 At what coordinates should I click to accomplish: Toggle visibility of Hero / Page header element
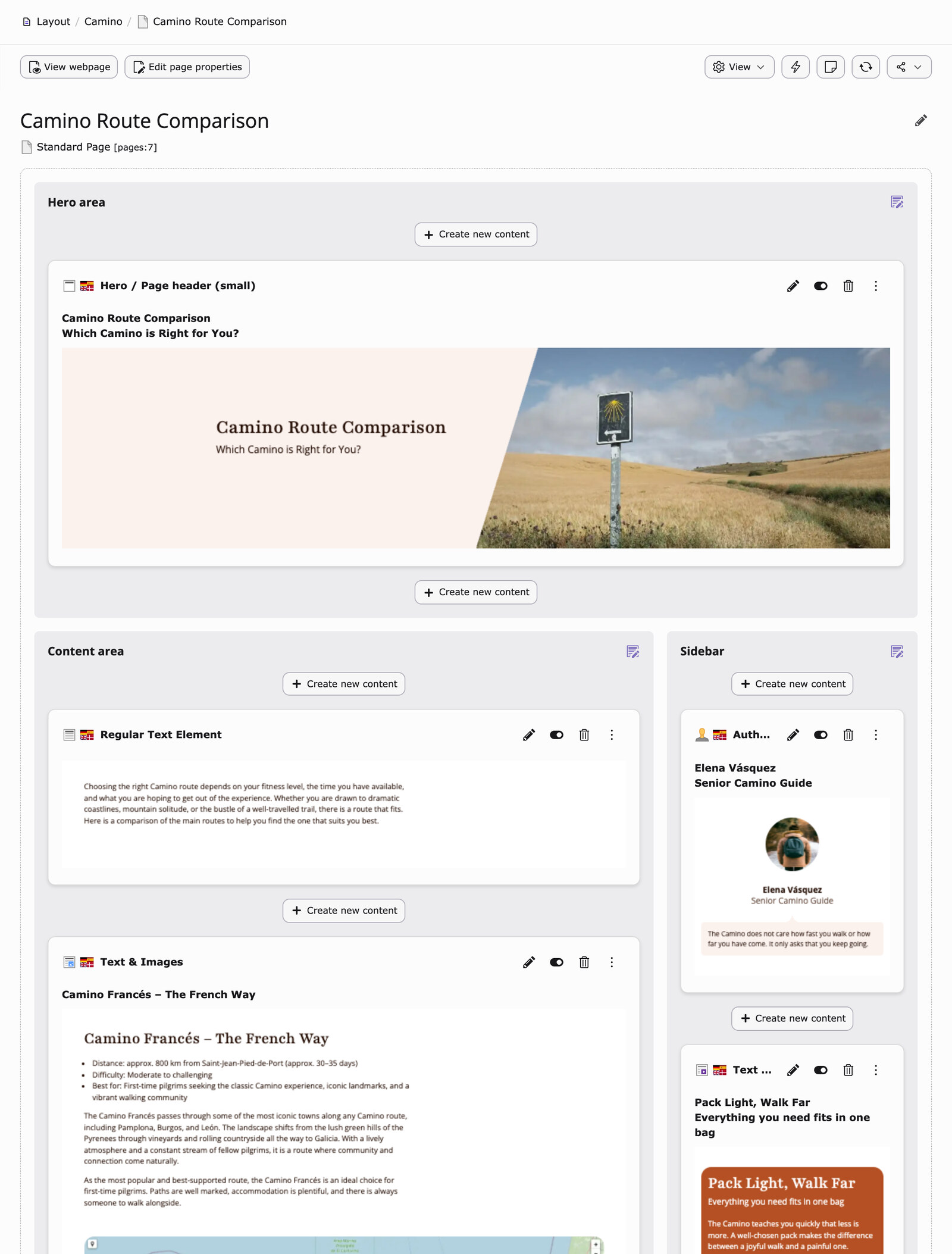tap(821, 286)
